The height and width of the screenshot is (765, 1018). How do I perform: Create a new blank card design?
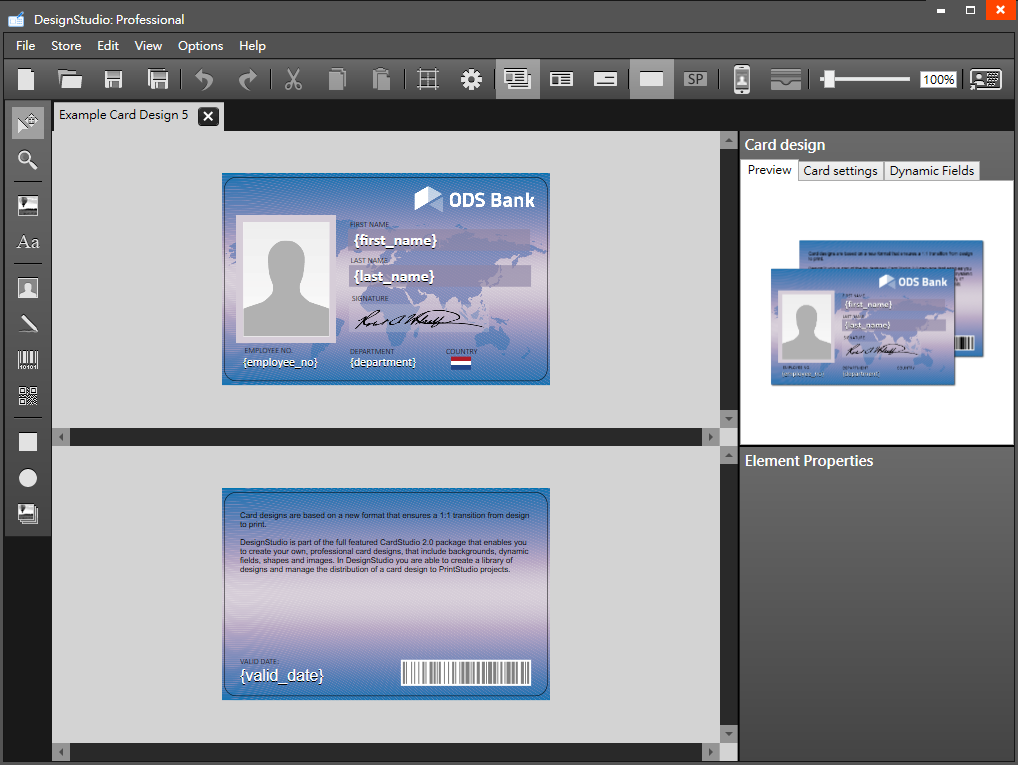click(x=26, y=79)
